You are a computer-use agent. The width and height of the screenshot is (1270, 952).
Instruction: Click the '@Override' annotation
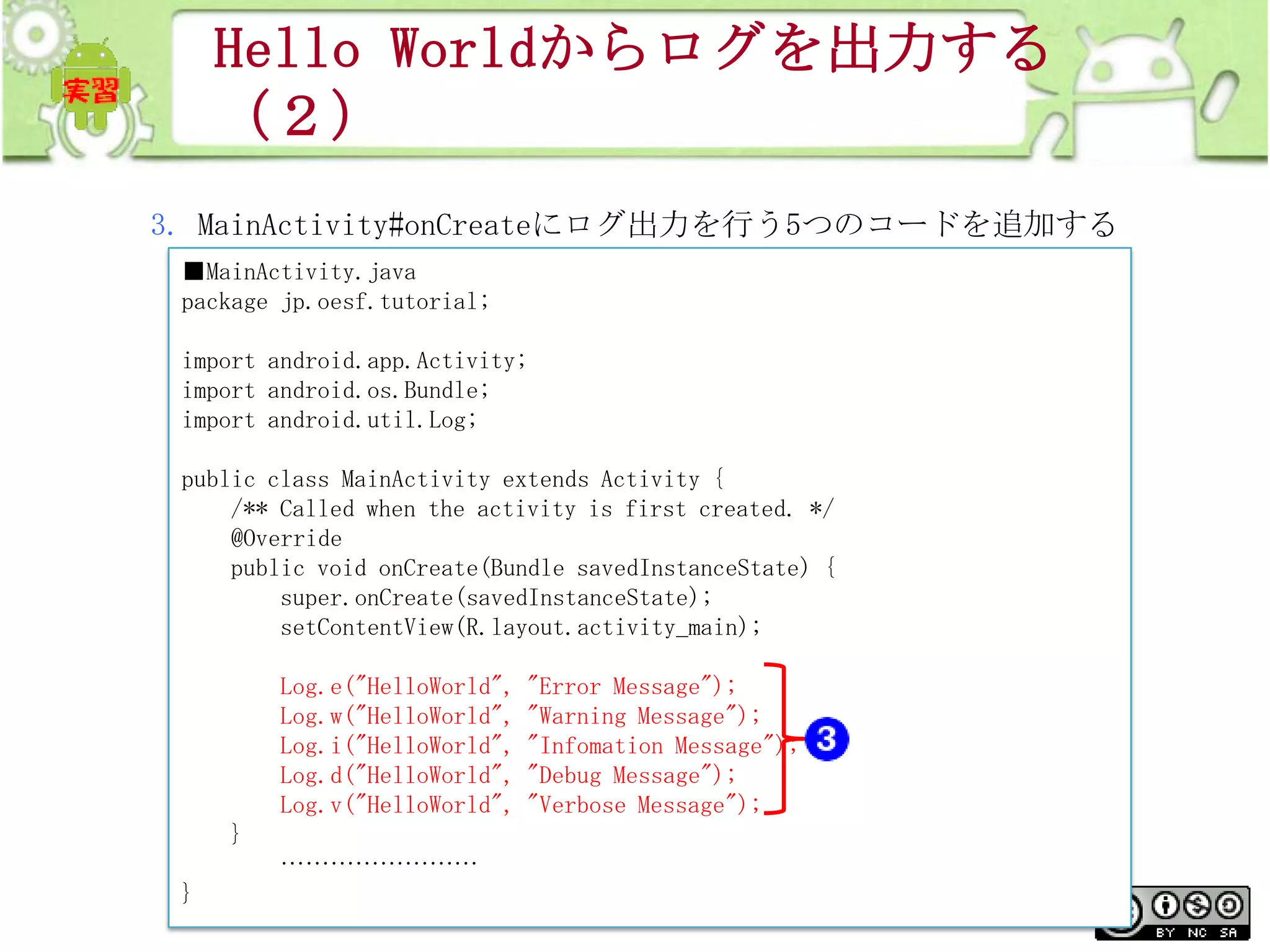[286, 539]
